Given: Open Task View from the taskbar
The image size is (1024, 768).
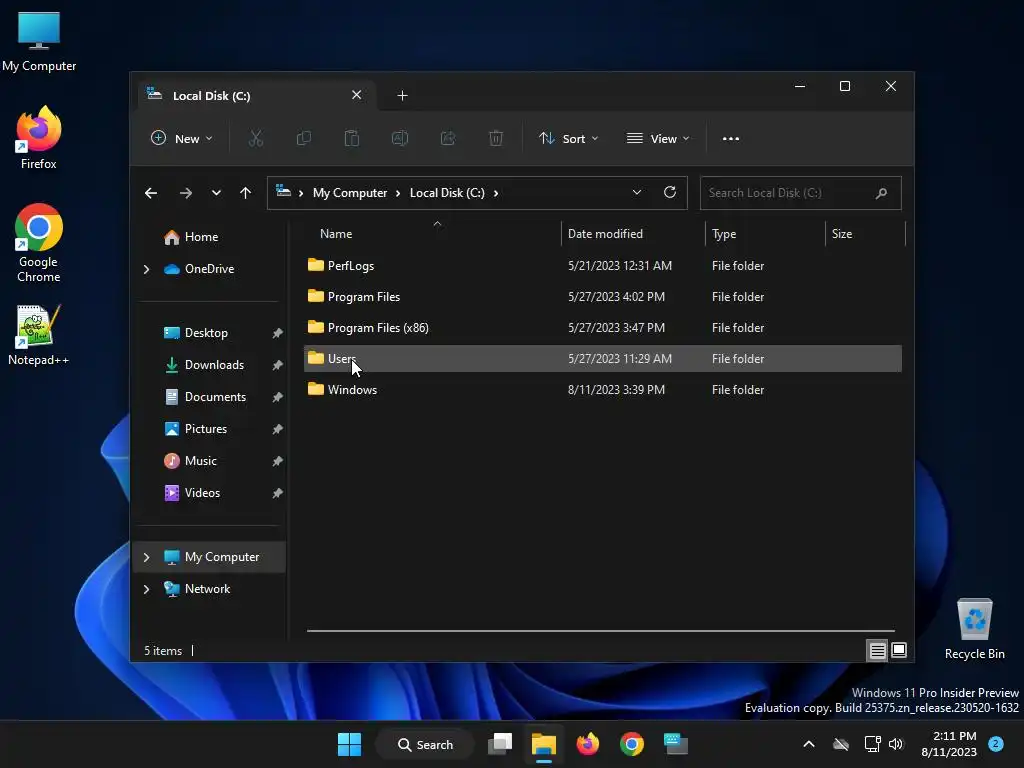Looking at the screenshot, I should coord(500,744).
